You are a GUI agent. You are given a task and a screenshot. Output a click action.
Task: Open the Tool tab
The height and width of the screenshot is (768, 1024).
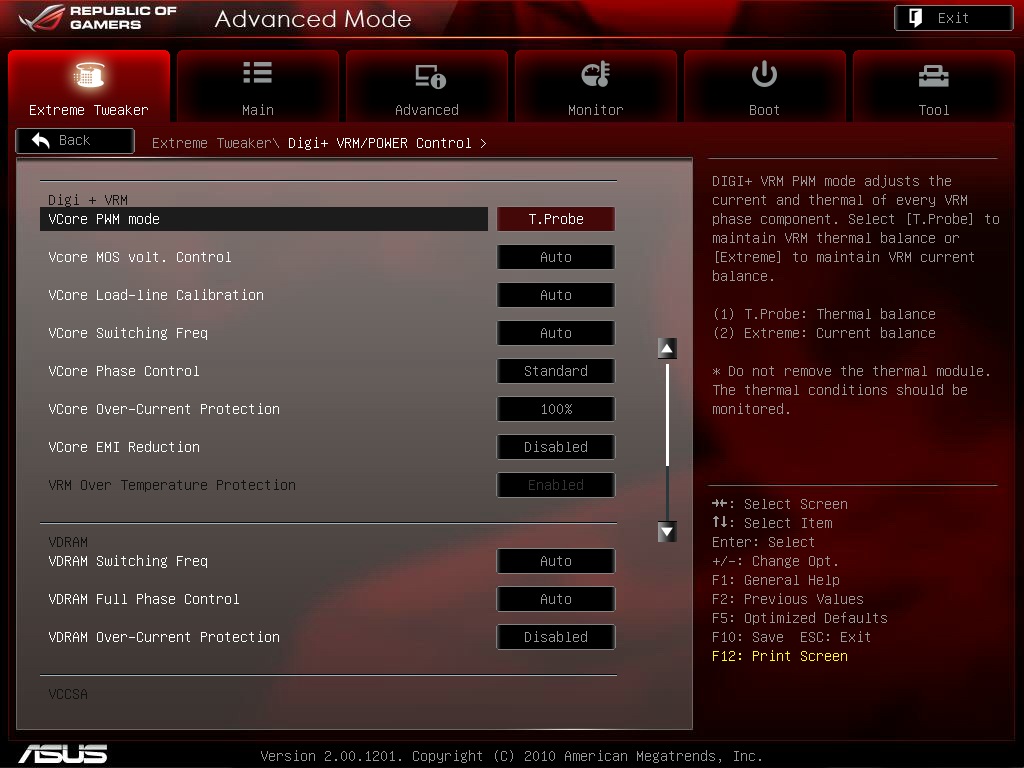933,86
